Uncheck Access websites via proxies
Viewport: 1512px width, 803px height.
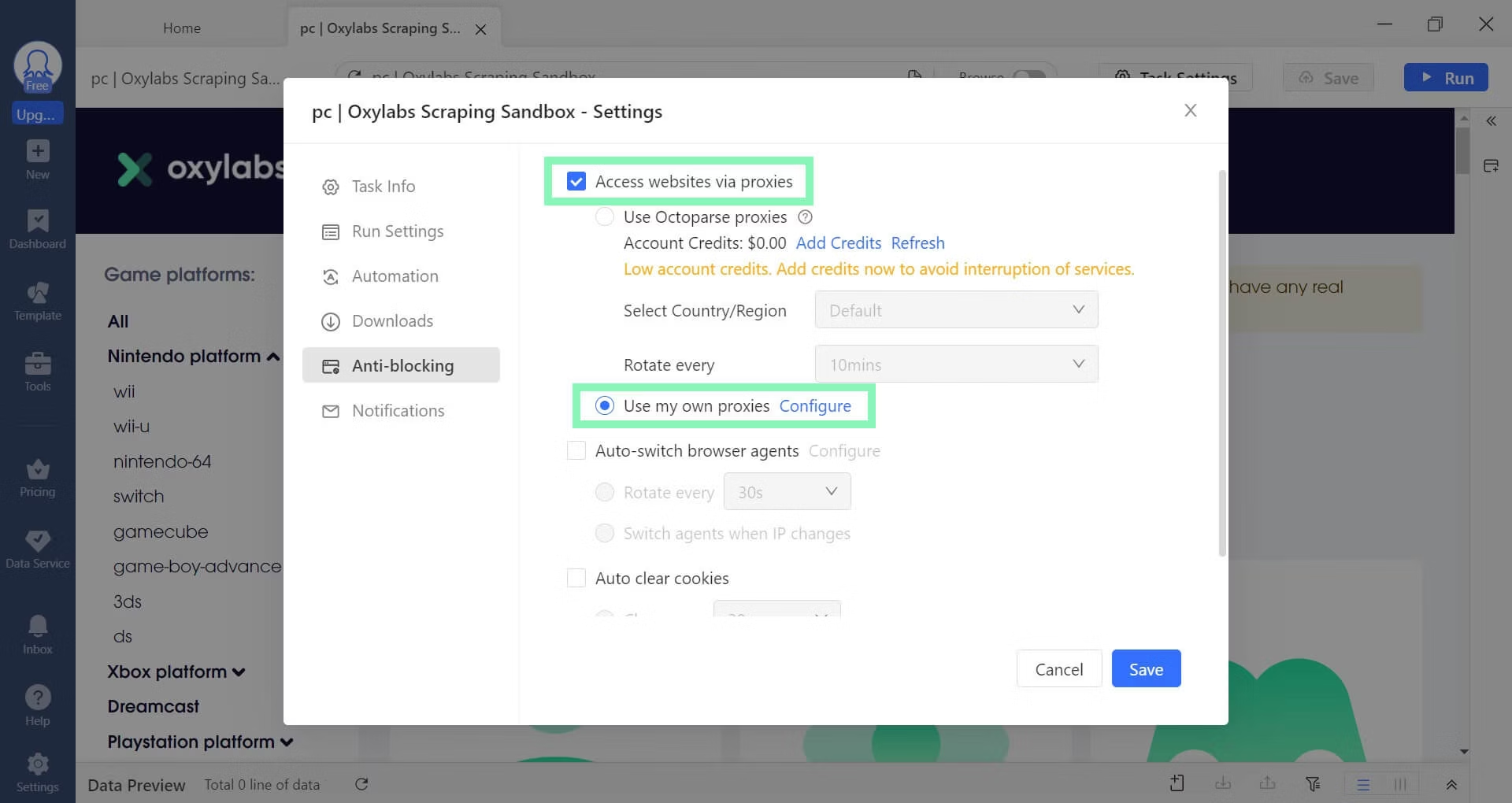[x=576, y=182]
